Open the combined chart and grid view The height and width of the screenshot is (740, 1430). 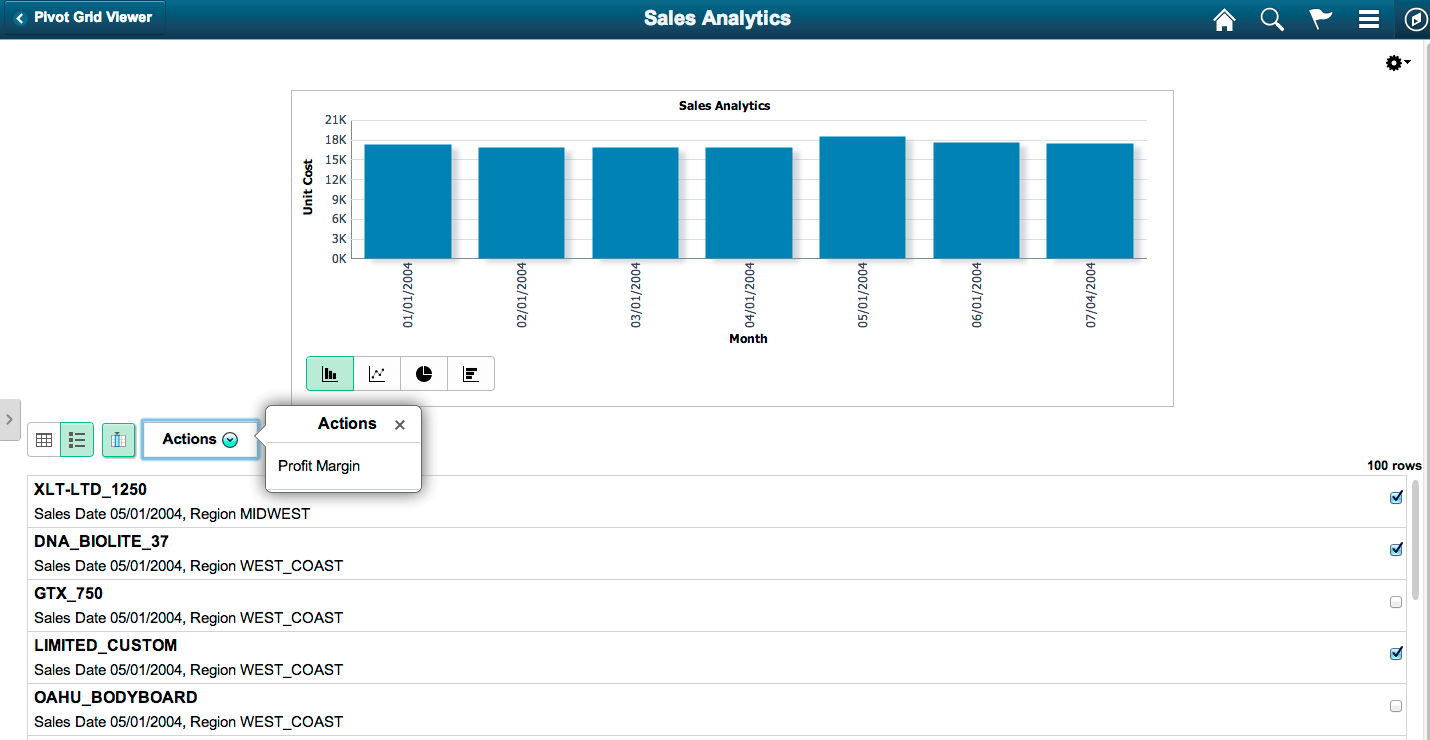point(118,439)
